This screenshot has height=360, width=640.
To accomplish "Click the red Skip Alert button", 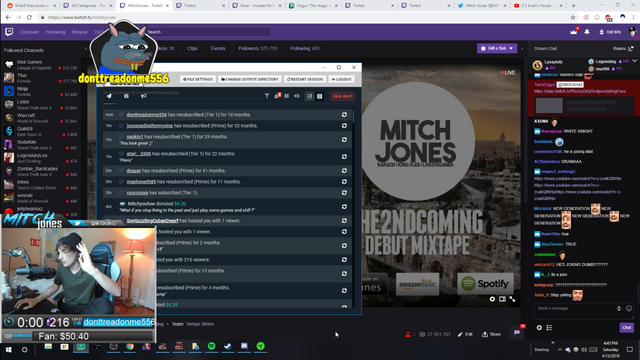I will tap(342, 96).
